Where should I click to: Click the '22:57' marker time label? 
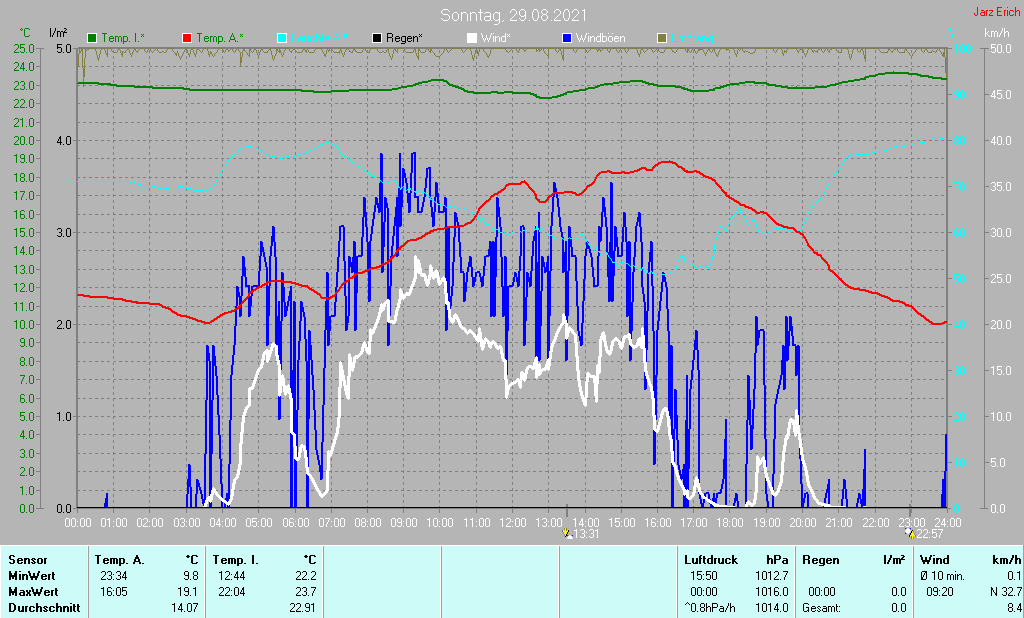pyautogui.click(x=930, y=534)
